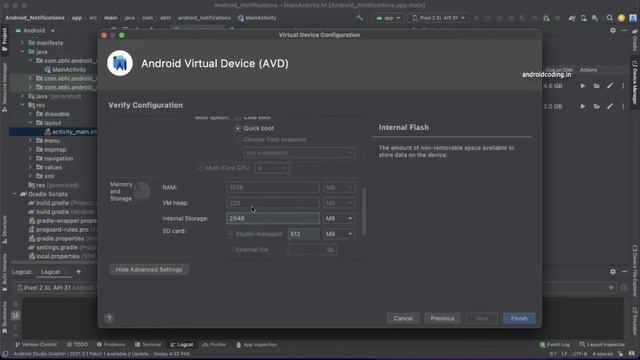The height and width of the screenshot is (360, 640).
Task: Click Hide Advanced Settings button
Action: (x=149, y=270)
